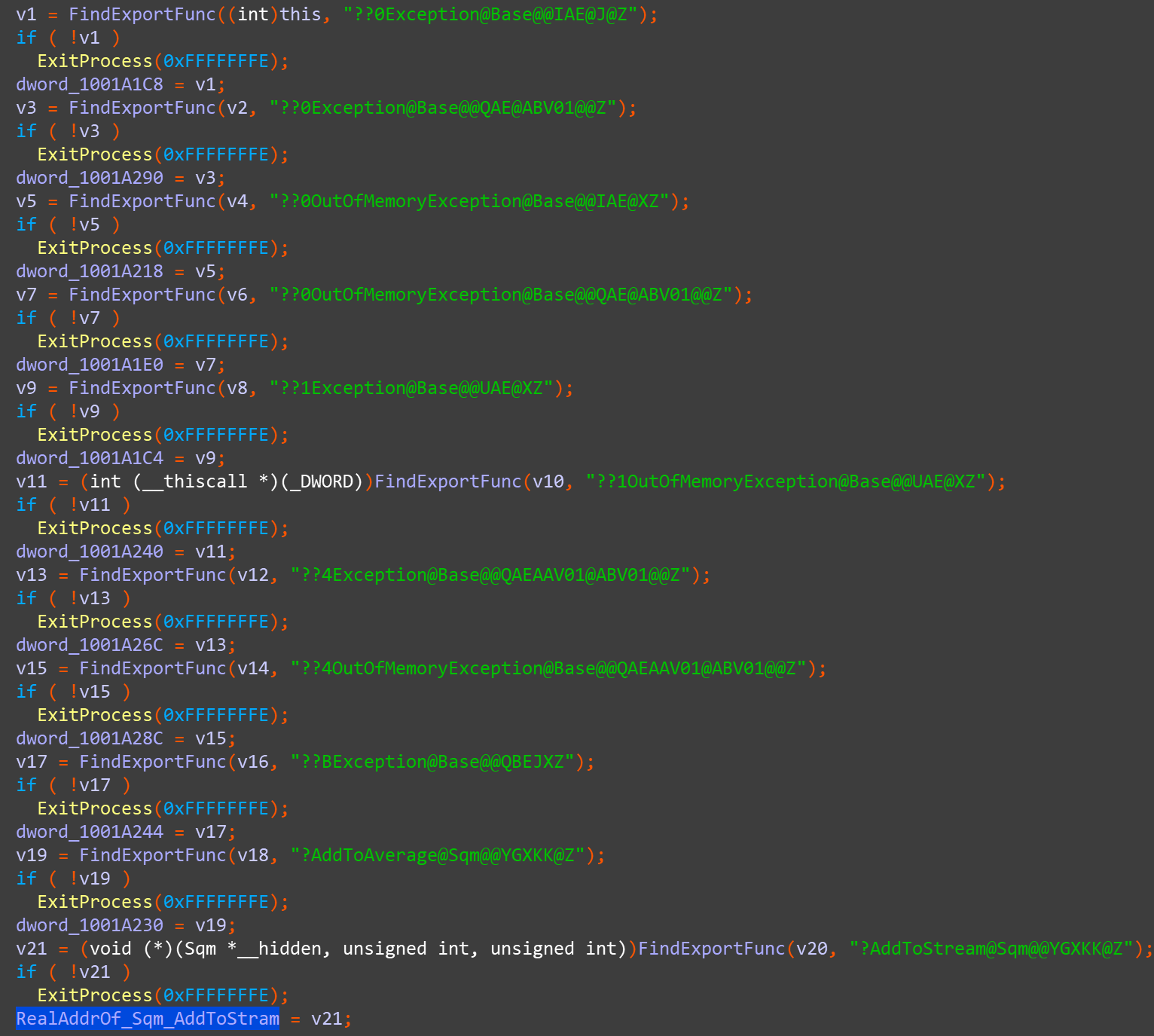
Task: Click on dword_1001A240 identifier
Action: tap(89, 552)
